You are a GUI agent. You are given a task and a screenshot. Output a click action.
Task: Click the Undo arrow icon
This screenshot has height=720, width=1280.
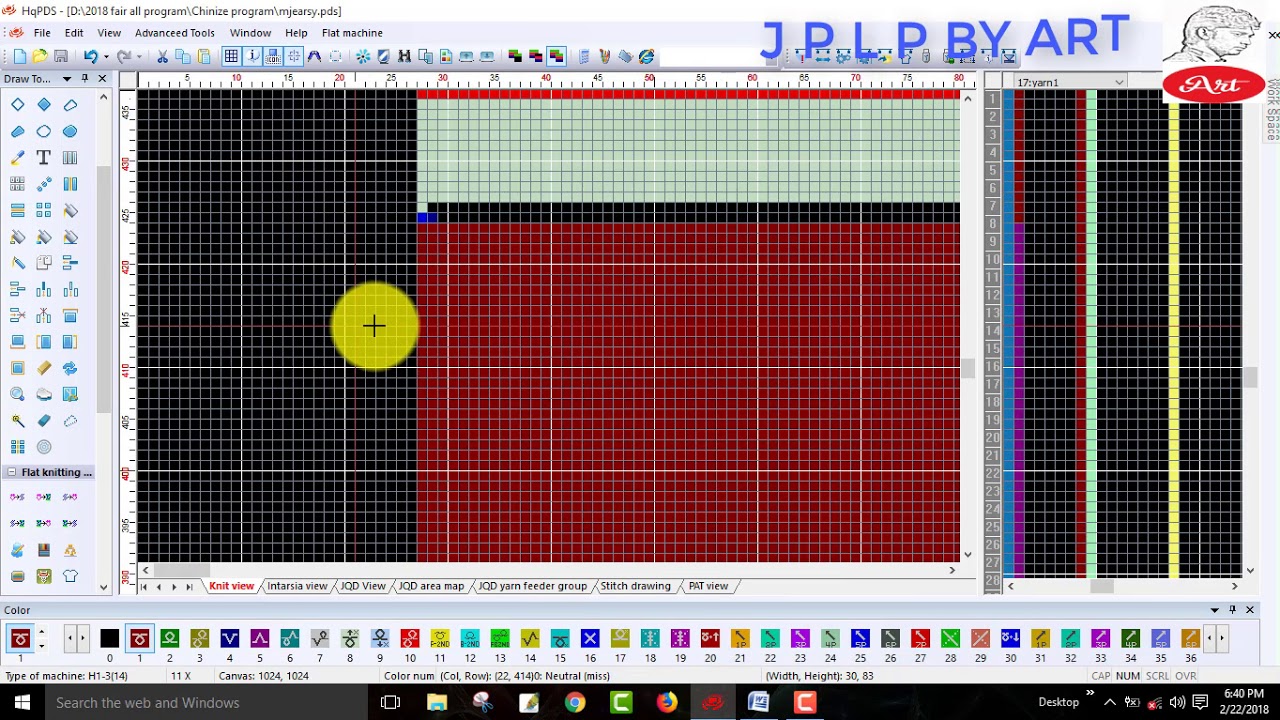pos(90,56)
